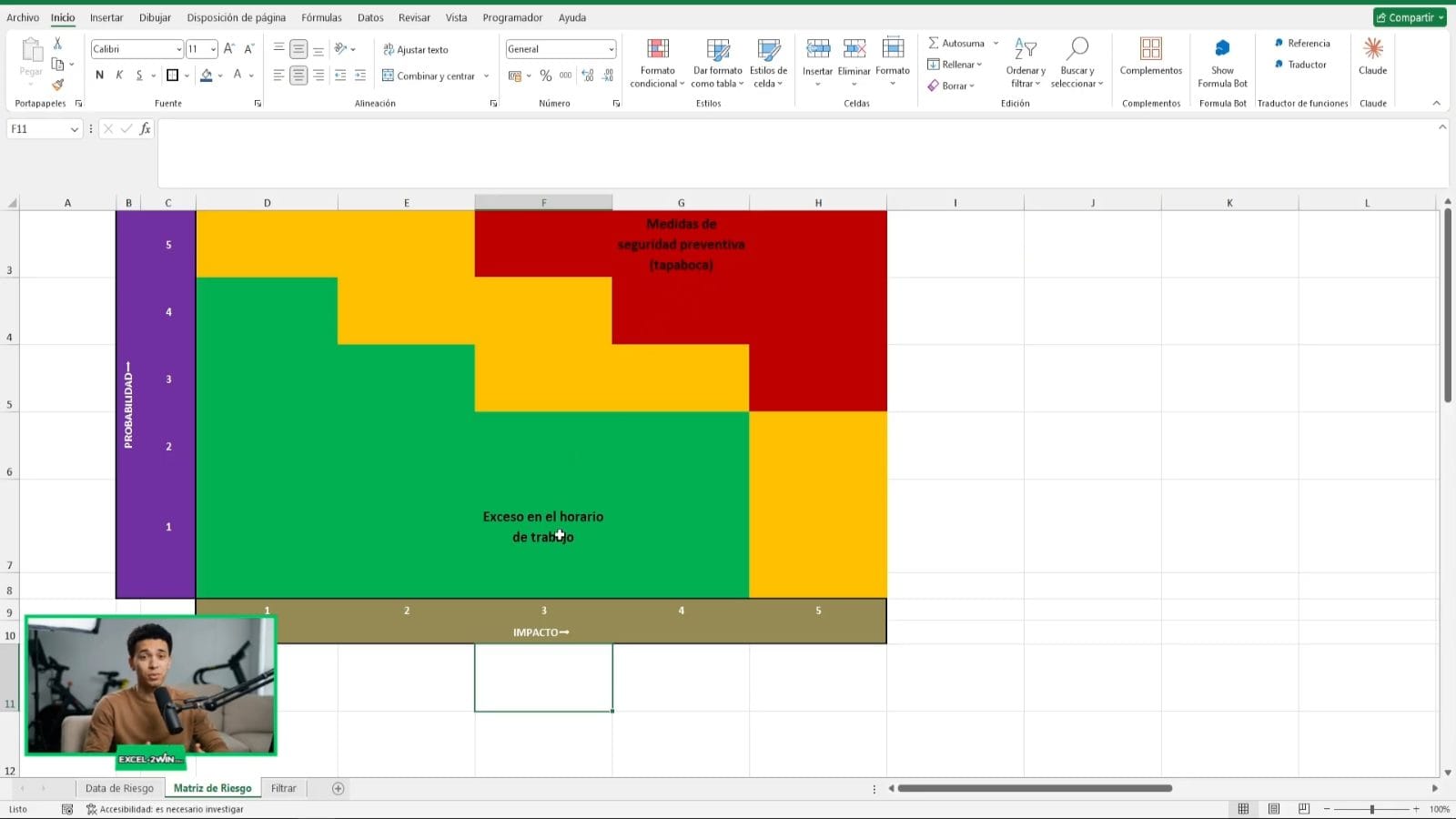Toggle top vertical alignment
This screenshot has width=1456, height=819.
pos(278,49)
